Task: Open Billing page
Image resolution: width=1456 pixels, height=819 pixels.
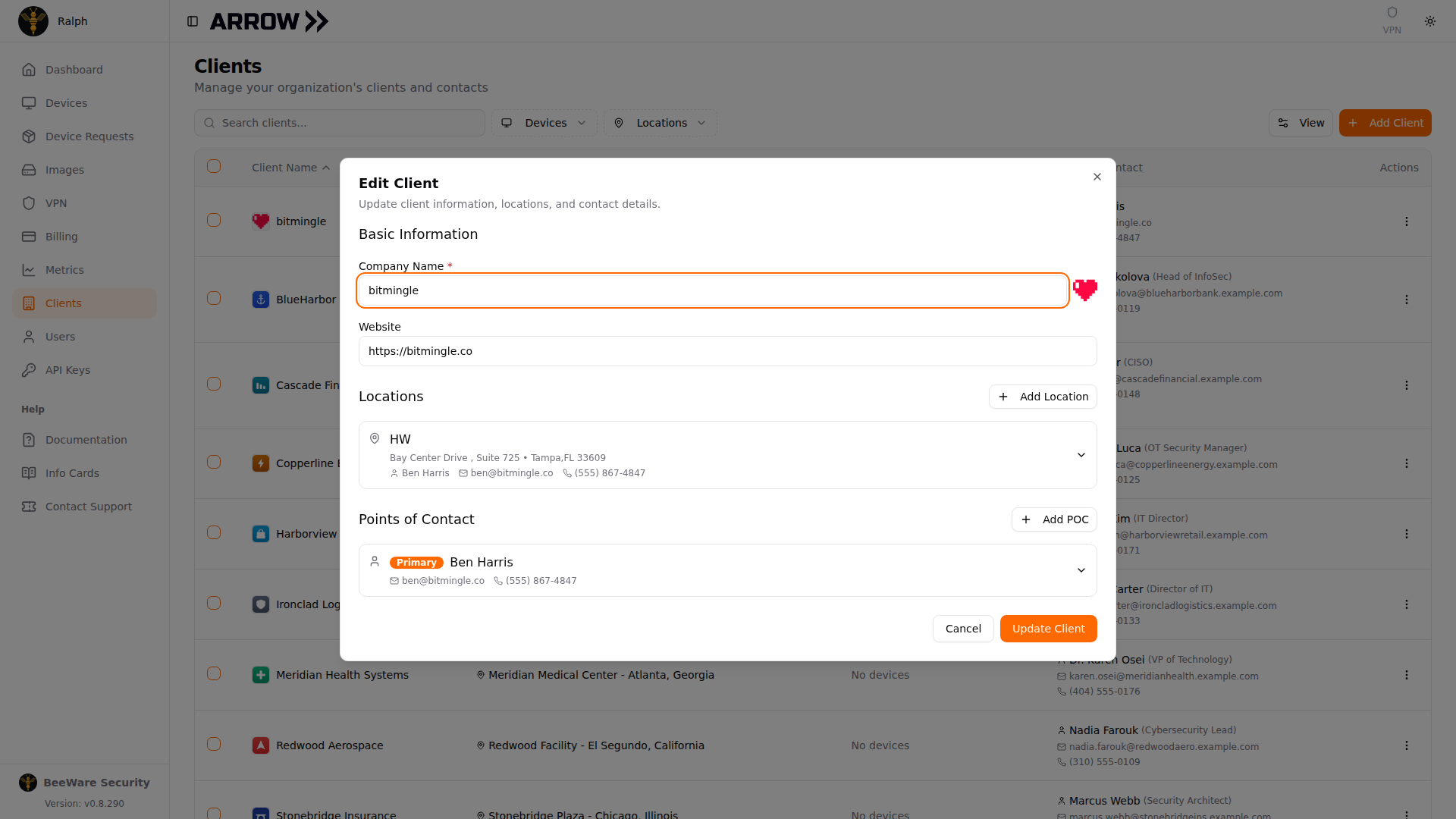Action: [x=84, y=237]
